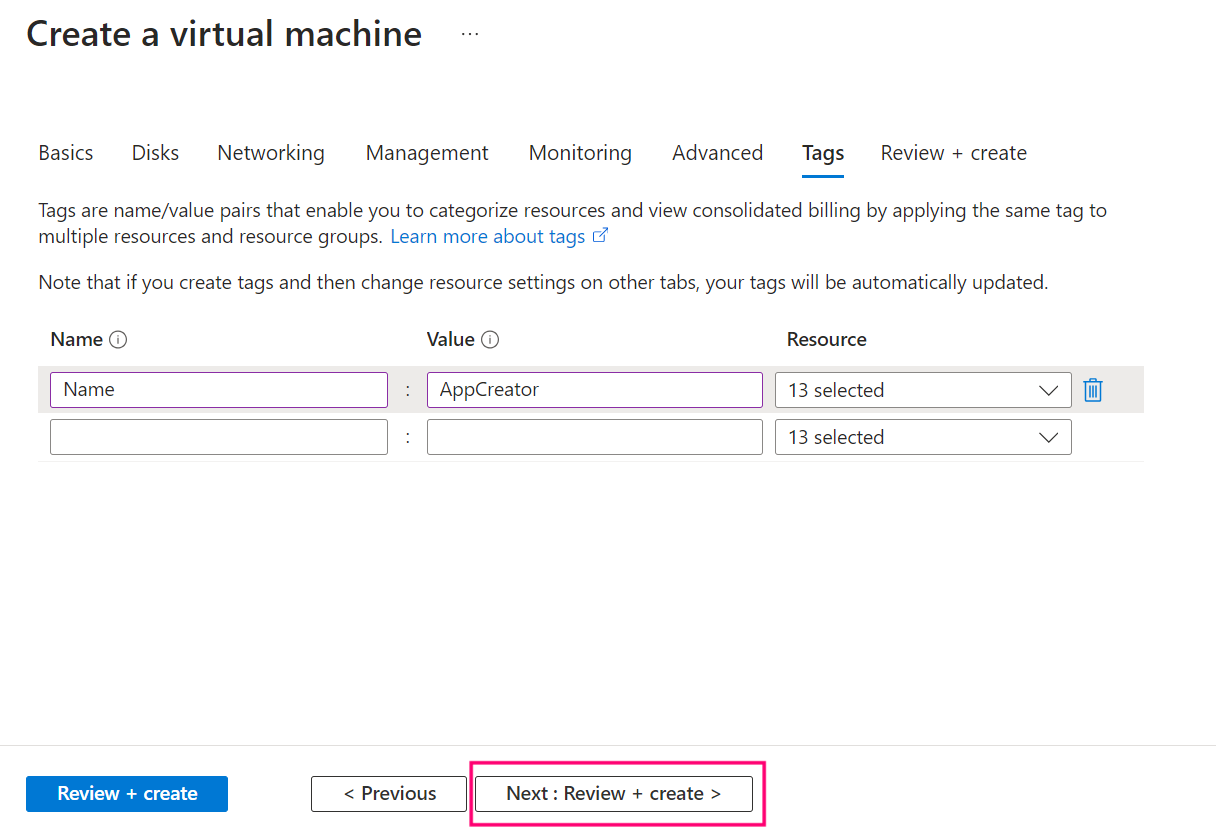The image size is (1216, 838).
Task: Go to the Networking tab
Action: (271, 153)
